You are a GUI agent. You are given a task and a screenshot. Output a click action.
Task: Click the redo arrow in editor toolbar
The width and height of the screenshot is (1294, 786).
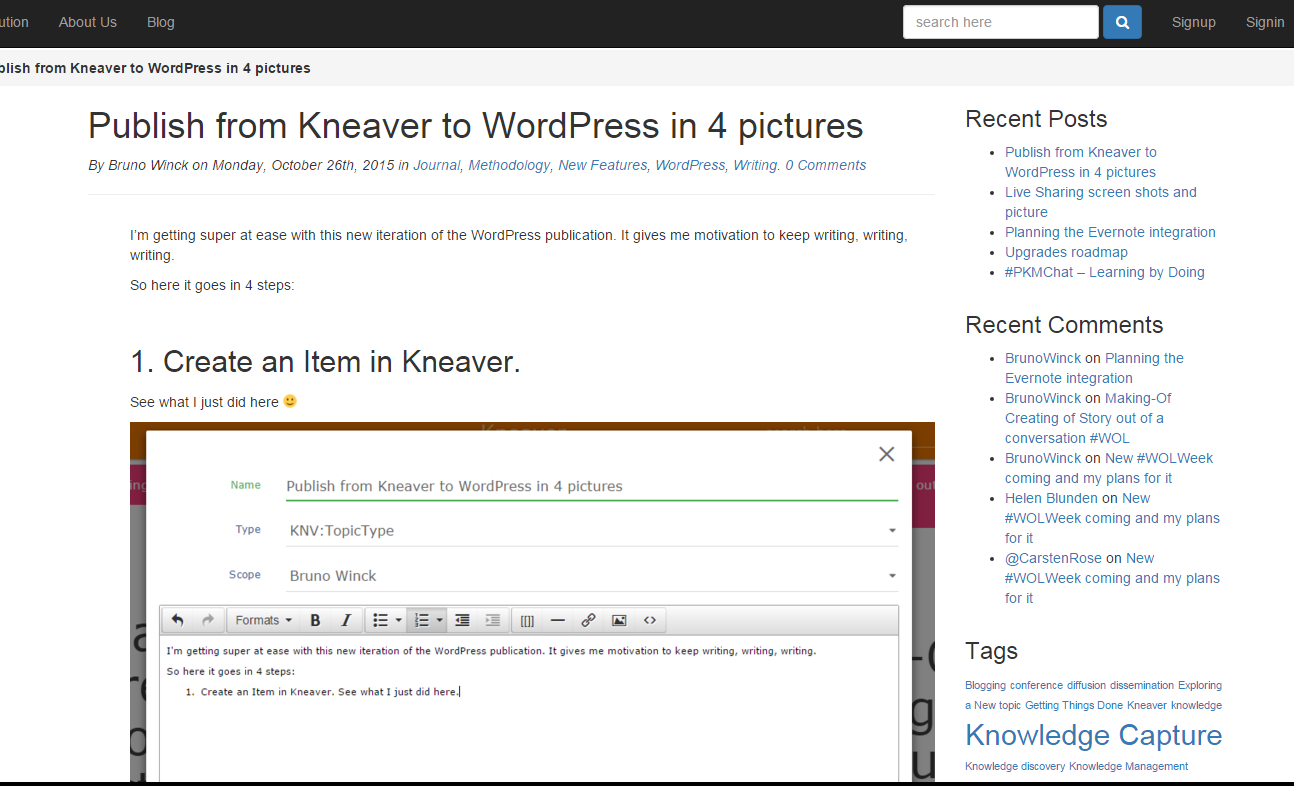(x=208, y=620)
